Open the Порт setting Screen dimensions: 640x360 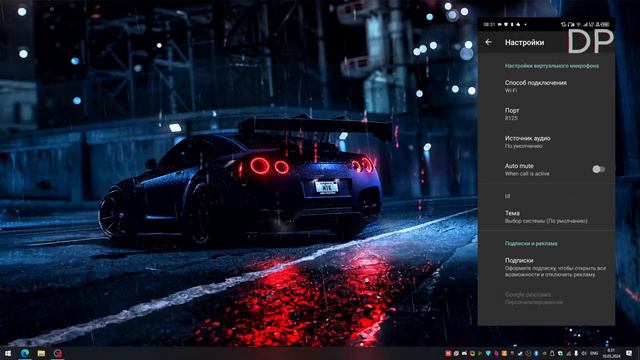(546, 114)
